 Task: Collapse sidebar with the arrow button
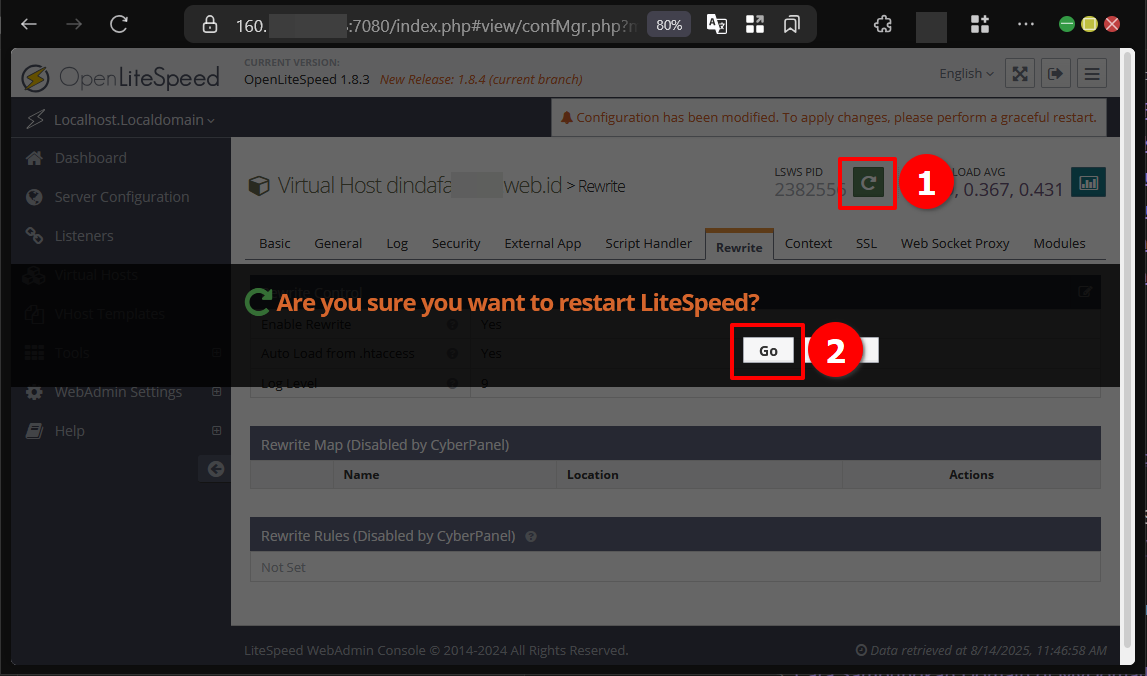click(x=215, y=469)
